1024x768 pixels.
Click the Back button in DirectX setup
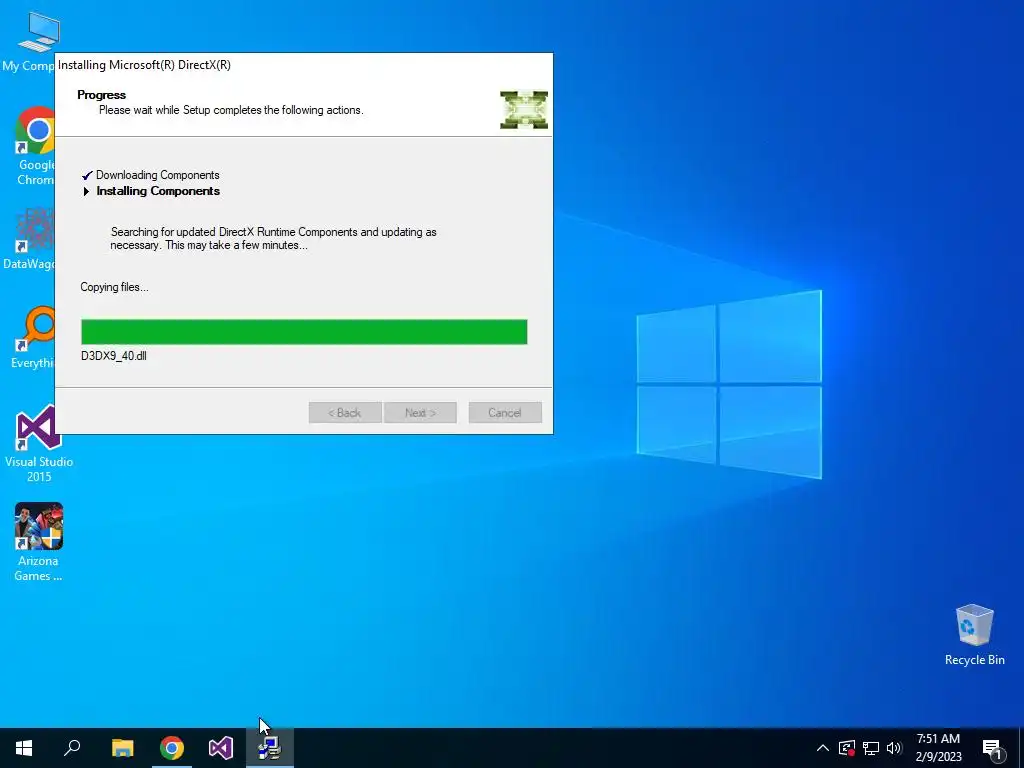(x=345, y=413)
